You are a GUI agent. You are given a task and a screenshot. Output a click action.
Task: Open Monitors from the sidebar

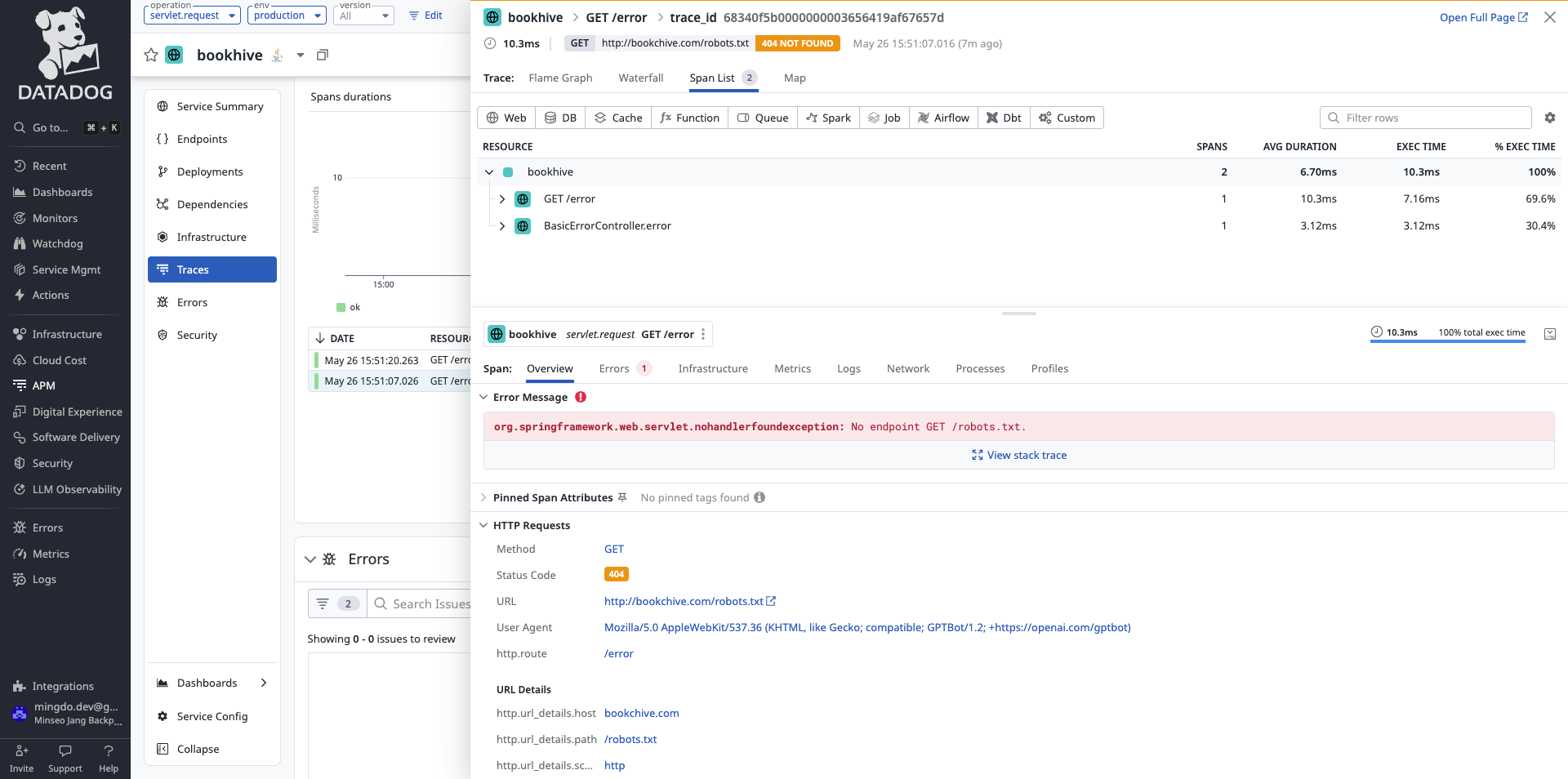click(55, 218)
